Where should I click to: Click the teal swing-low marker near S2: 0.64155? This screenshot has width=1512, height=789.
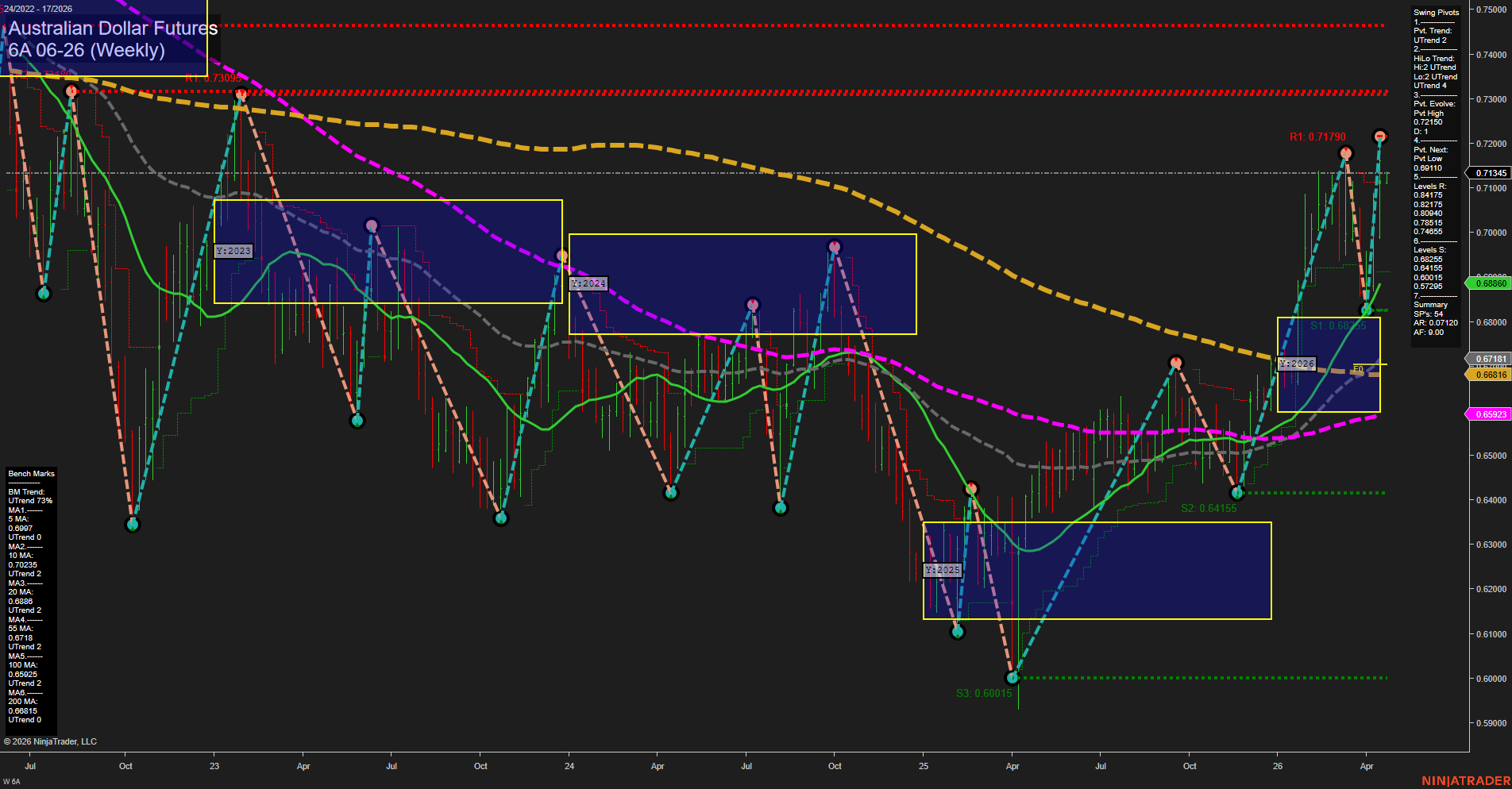click(x=1239, y=492)
